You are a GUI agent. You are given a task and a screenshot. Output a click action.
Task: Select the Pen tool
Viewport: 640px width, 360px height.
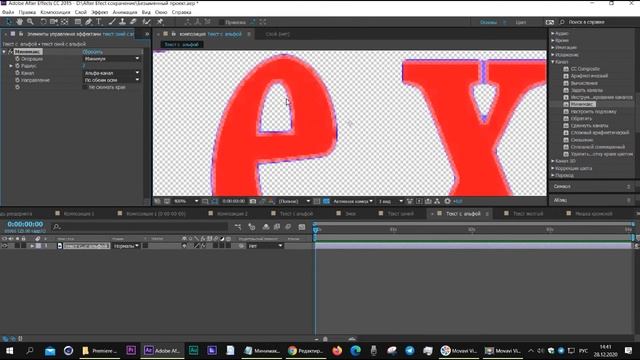(89, 22)
